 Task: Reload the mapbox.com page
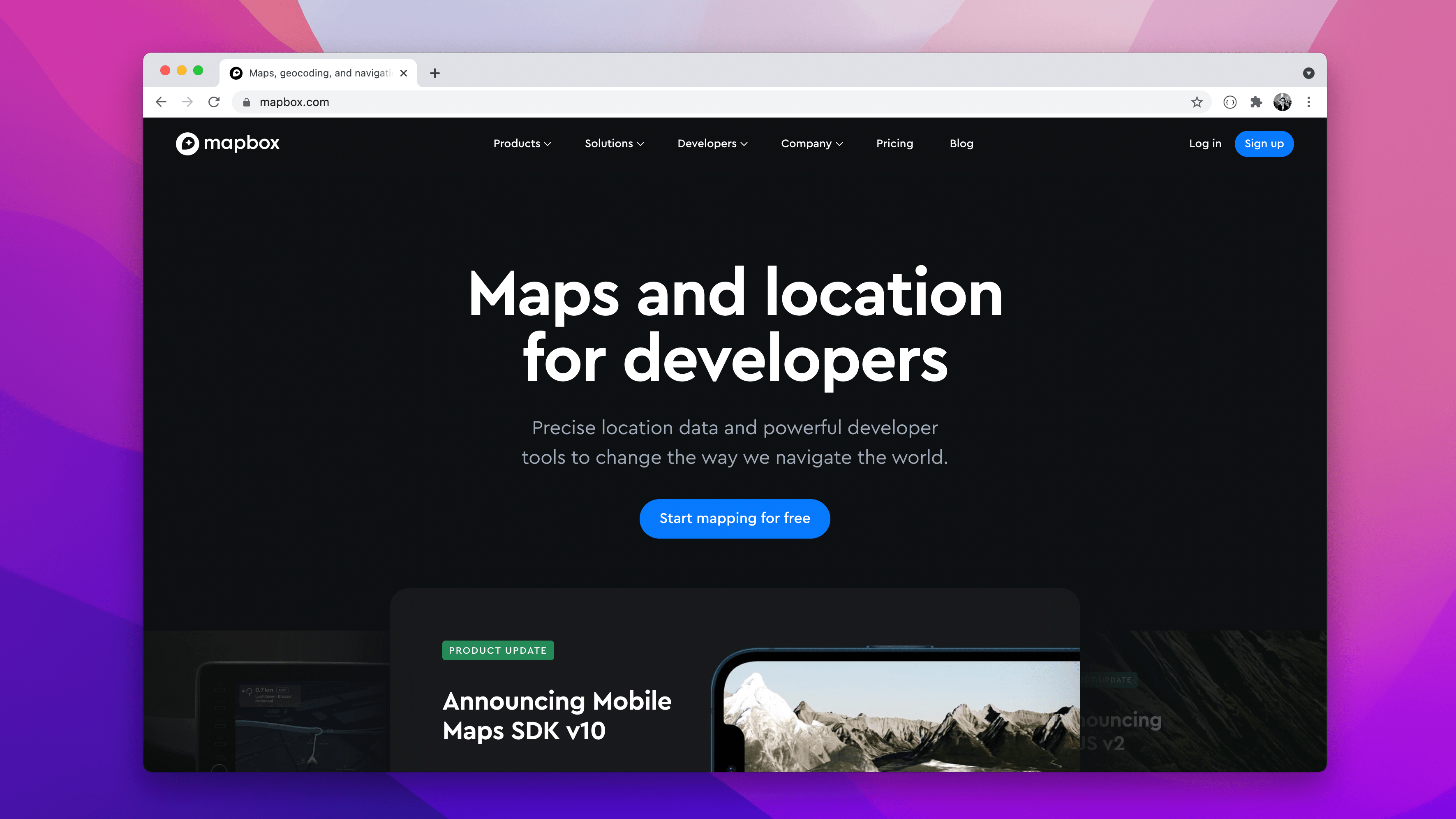coord(214,102)
